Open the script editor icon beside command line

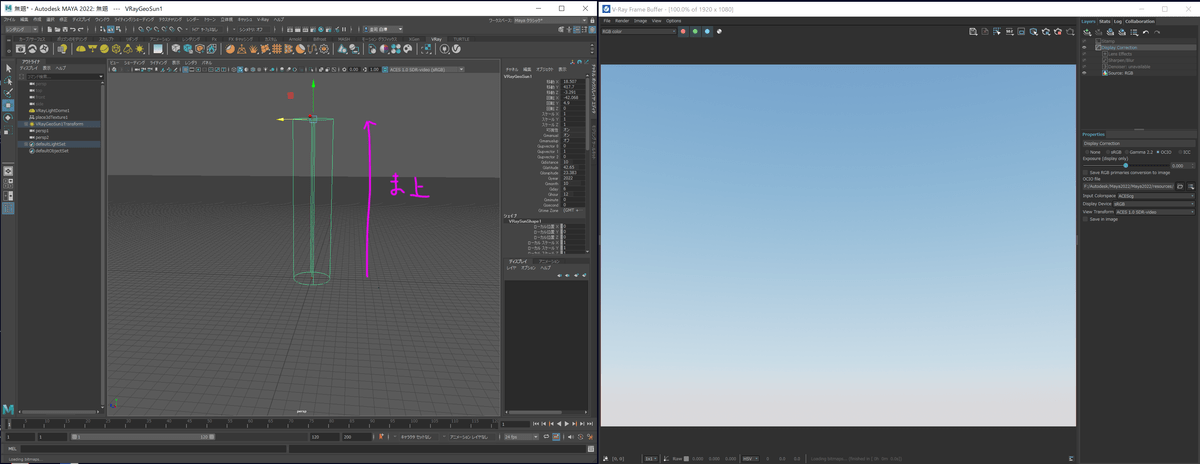point(591,449)
